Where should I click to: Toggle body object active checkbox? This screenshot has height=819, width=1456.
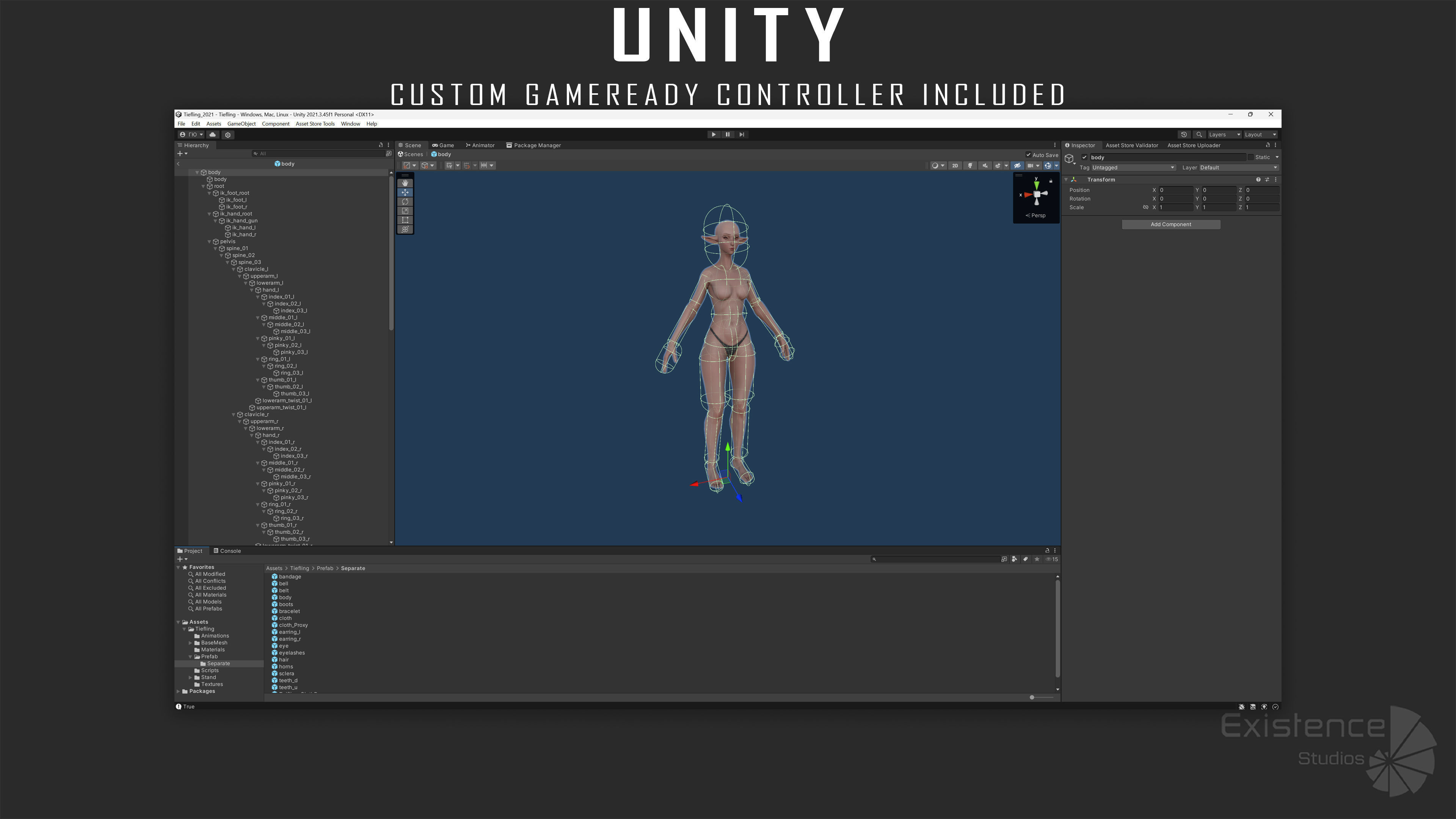point(1084,157)
